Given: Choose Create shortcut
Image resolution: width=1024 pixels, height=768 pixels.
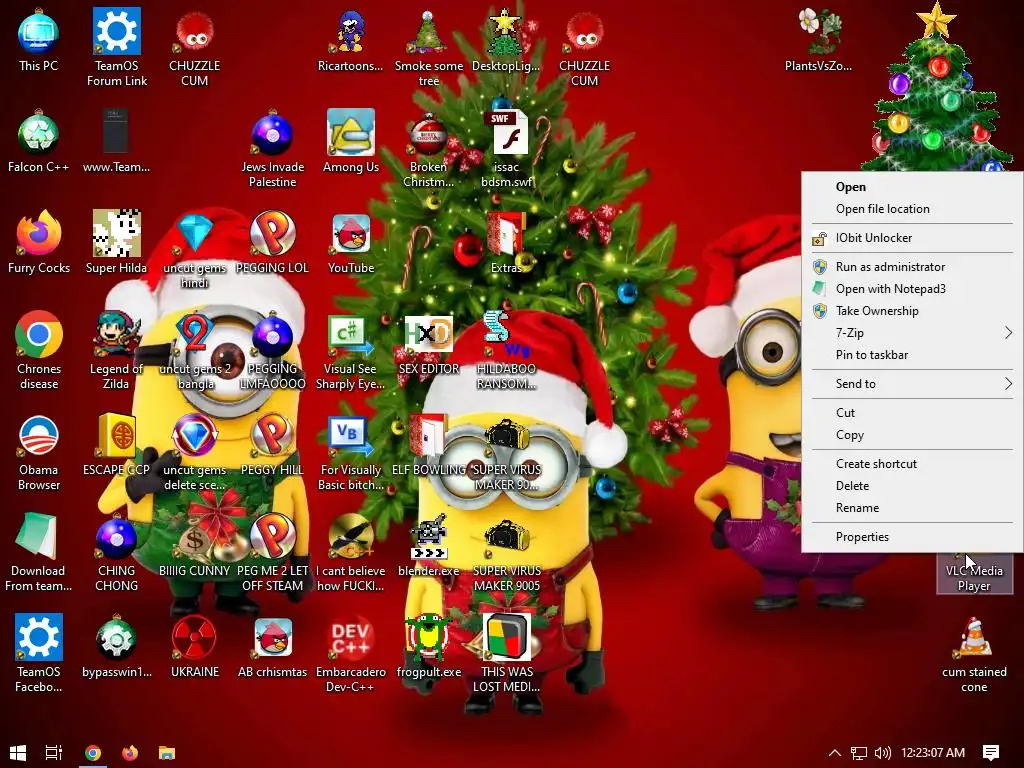Looking at the screenshot, I should [912, 464].
